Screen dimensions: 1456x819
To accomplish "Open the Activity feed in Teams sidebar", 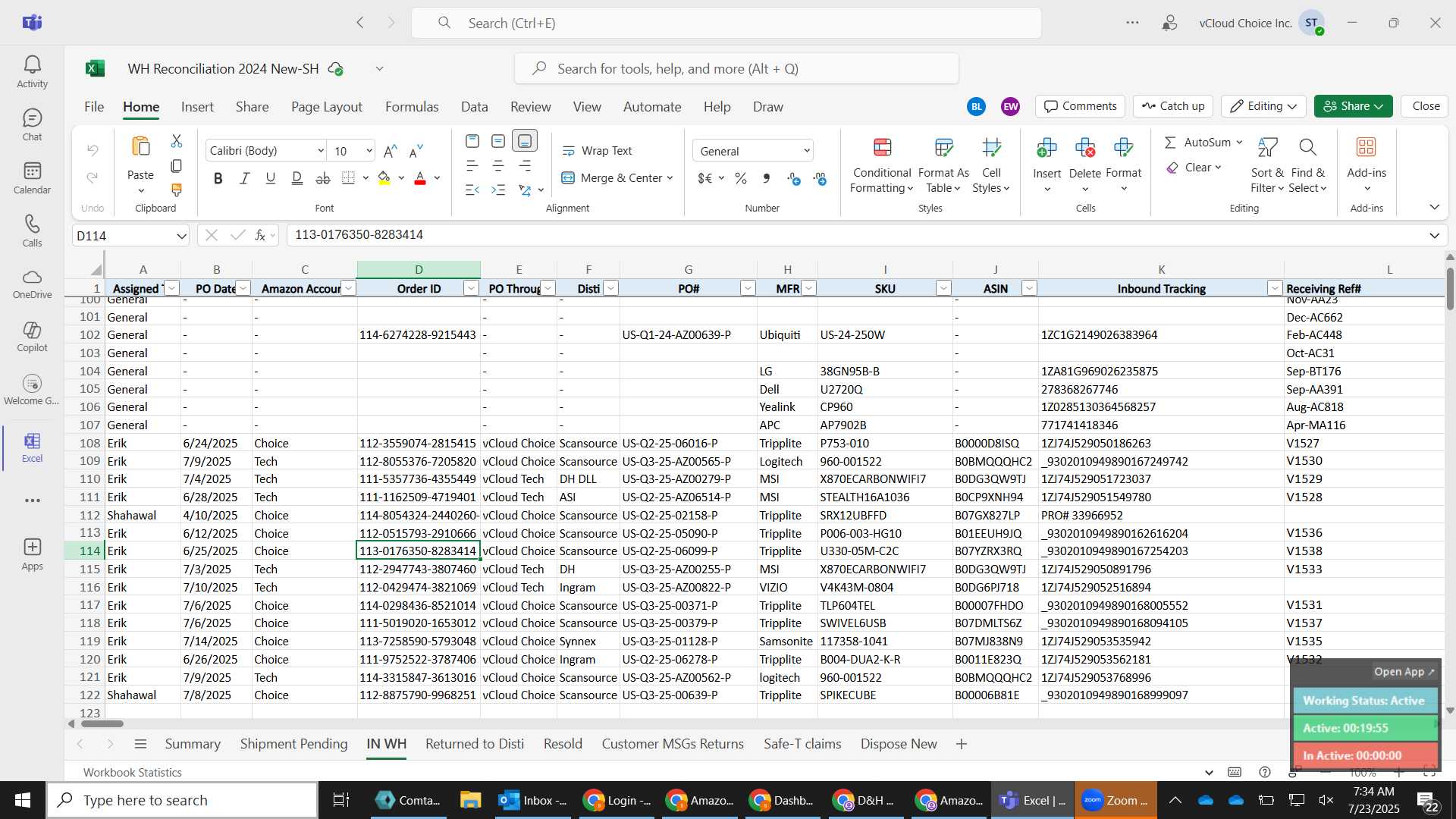I will pos(32,72).
